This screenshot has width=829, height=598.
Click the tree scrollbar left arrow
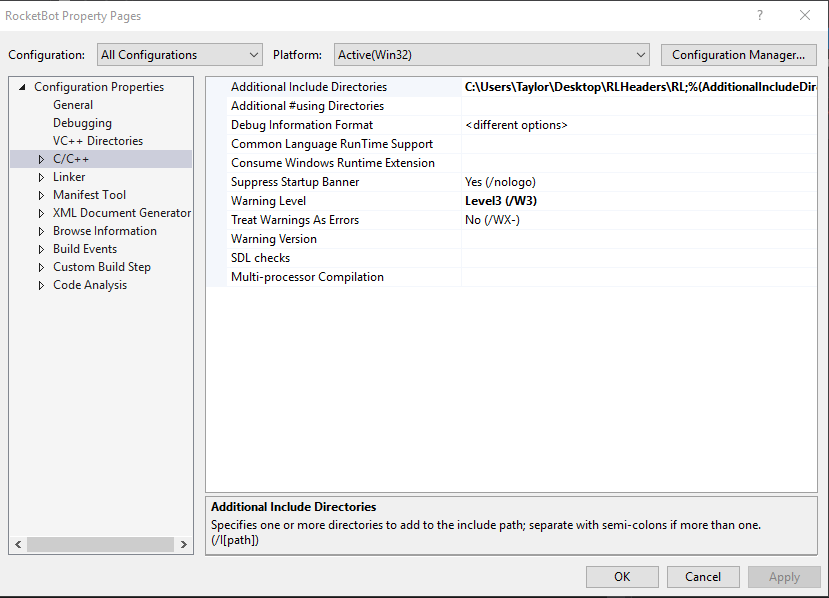pyautogui.click(x=18, y=544)
